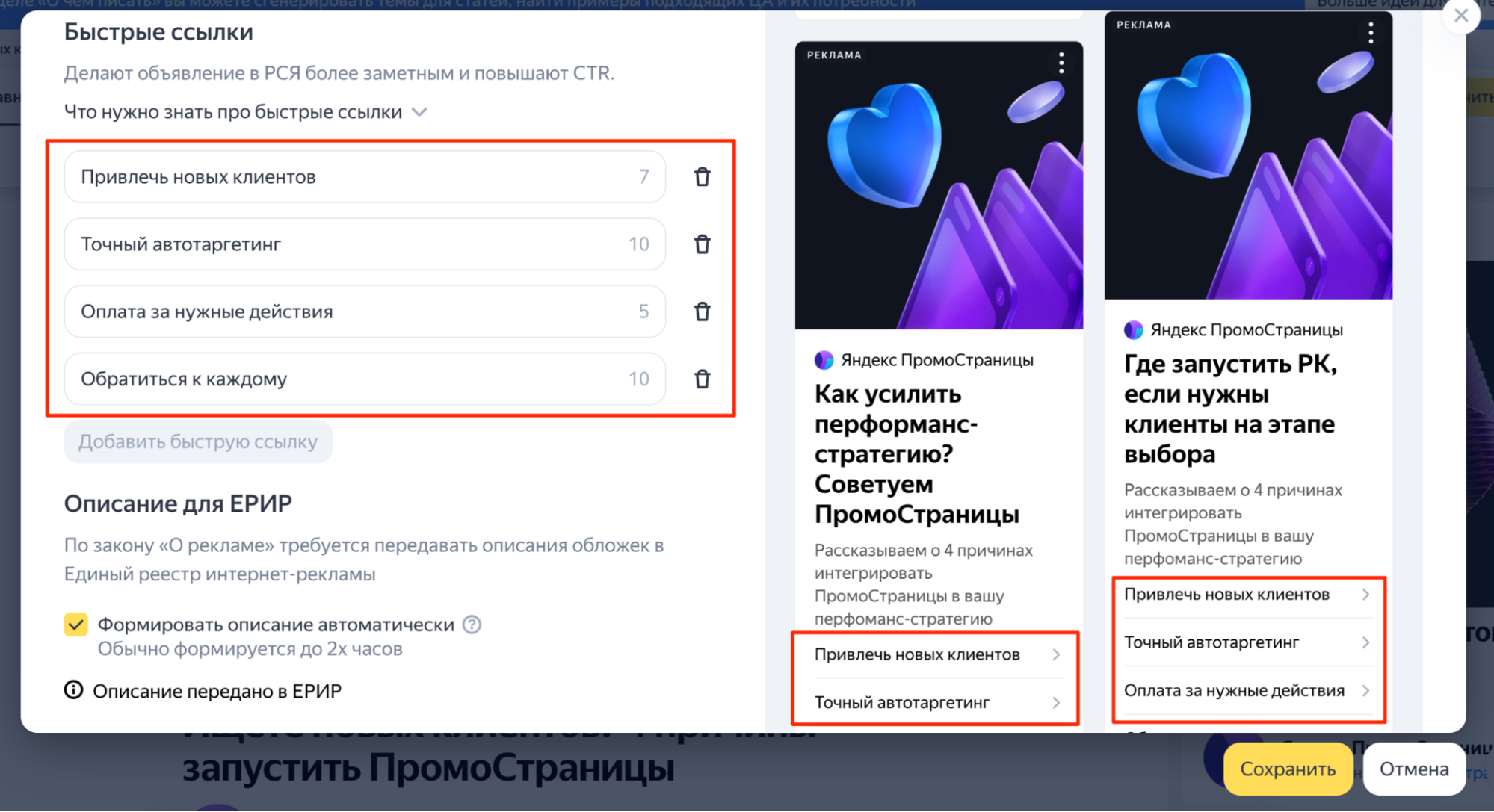Edit the 'Обратиться к каждому' text field
Image resolution: width=1494 pixels, height=812 pixels.
[351, 379]
